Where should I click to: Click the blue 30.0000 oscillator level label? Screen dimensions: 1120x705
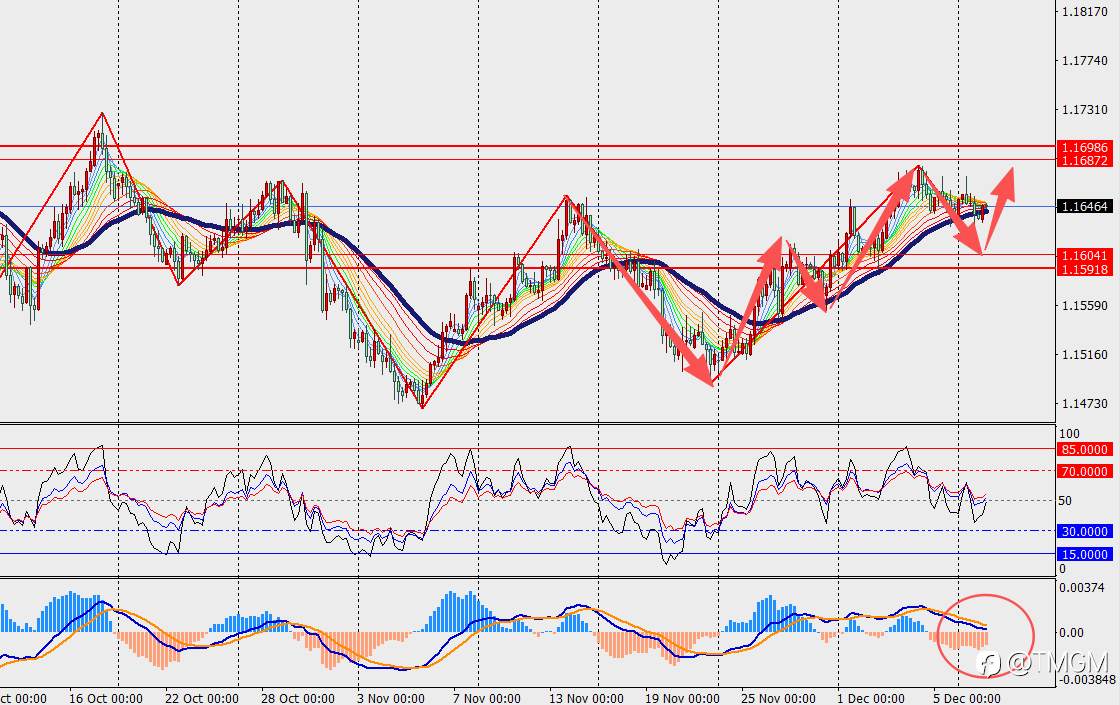(1084, 531)
